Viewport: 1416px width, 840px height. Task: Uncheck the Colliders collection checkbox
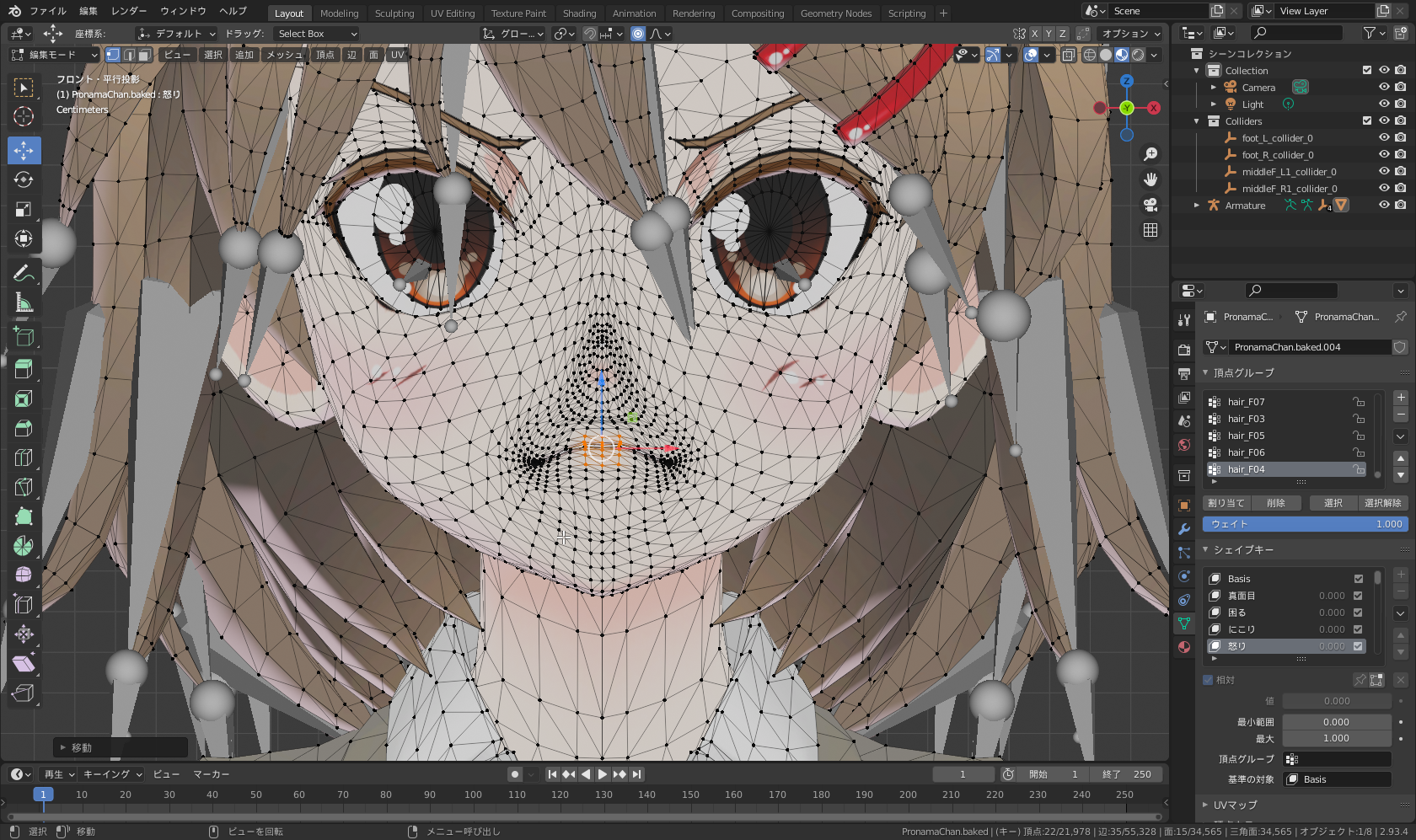(1367, 120)
